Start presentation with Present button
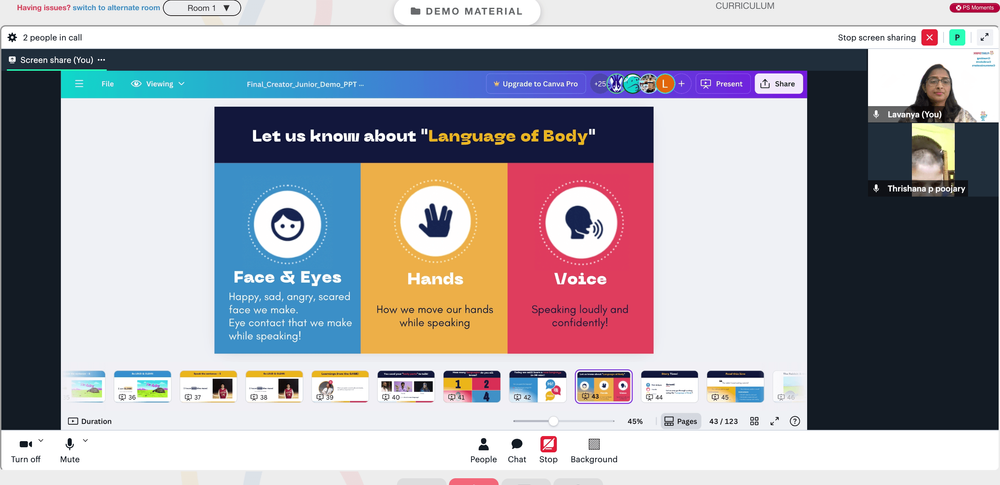This screenshot has width=1000, height=485. (723, 84)
